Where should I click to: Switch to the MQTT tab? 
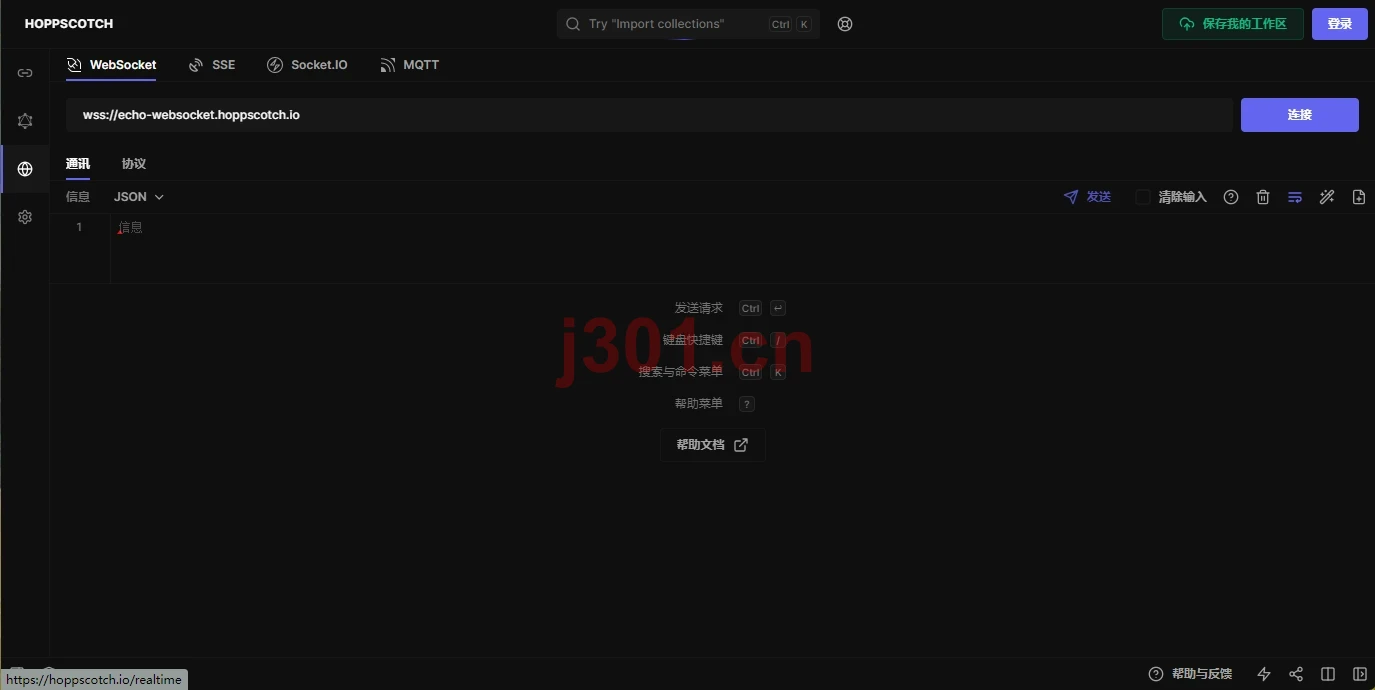[409, 65]
